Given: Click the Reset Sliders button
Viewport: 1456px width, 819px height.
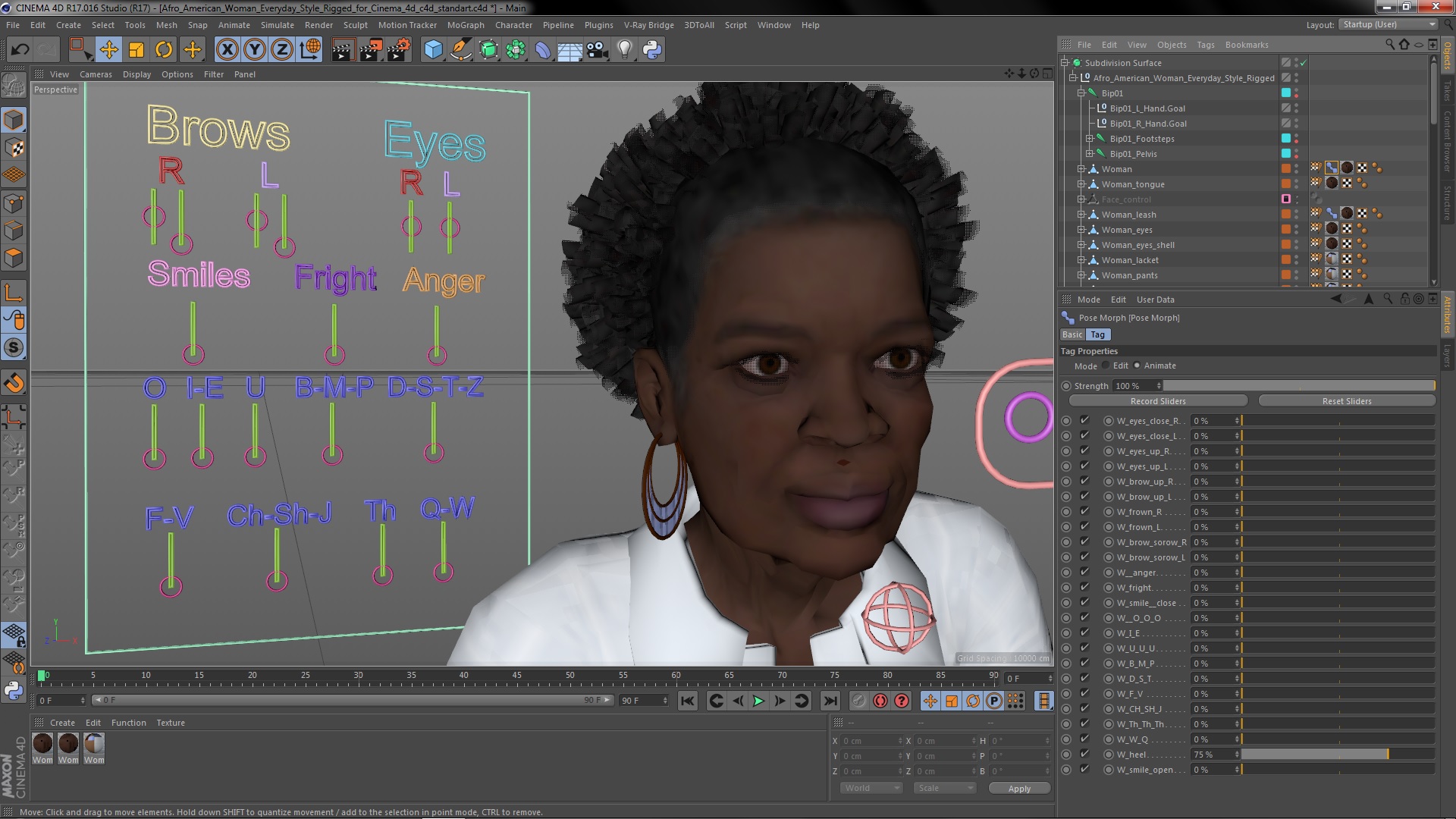Looking at the screenshot, I should pyautogui.click(x=1346, y=401).
